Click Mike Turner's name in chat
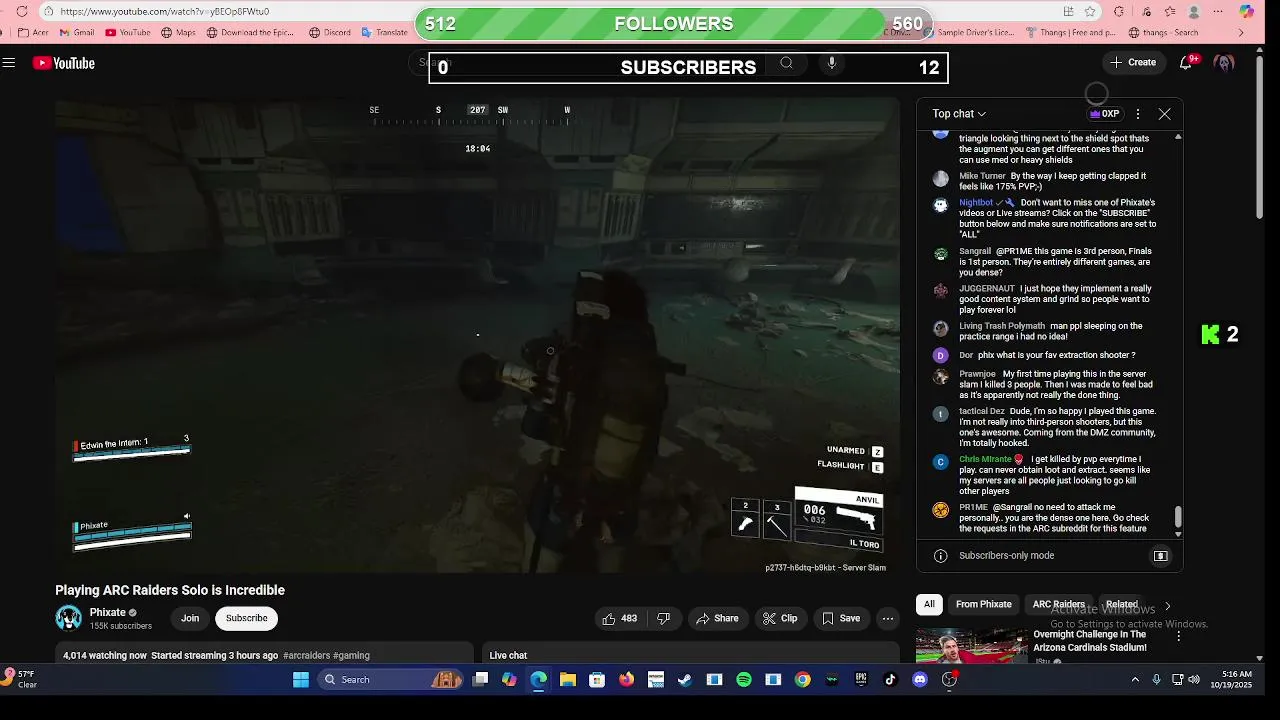The width and height of the screenshot is (1280, 720). coord(982,176)
